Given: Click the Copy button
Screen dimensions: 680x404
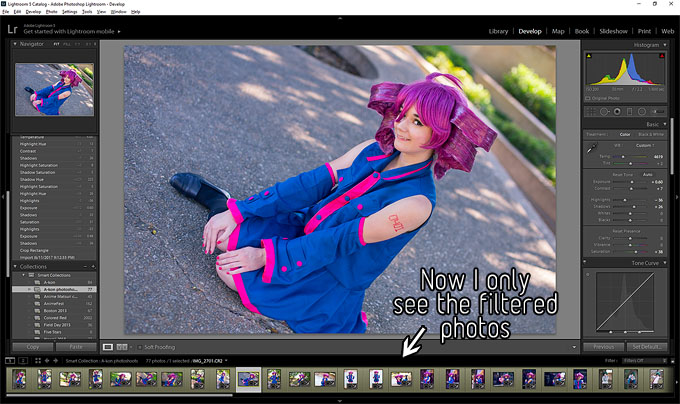Looking at the screenshot, I should coord(30,346).
